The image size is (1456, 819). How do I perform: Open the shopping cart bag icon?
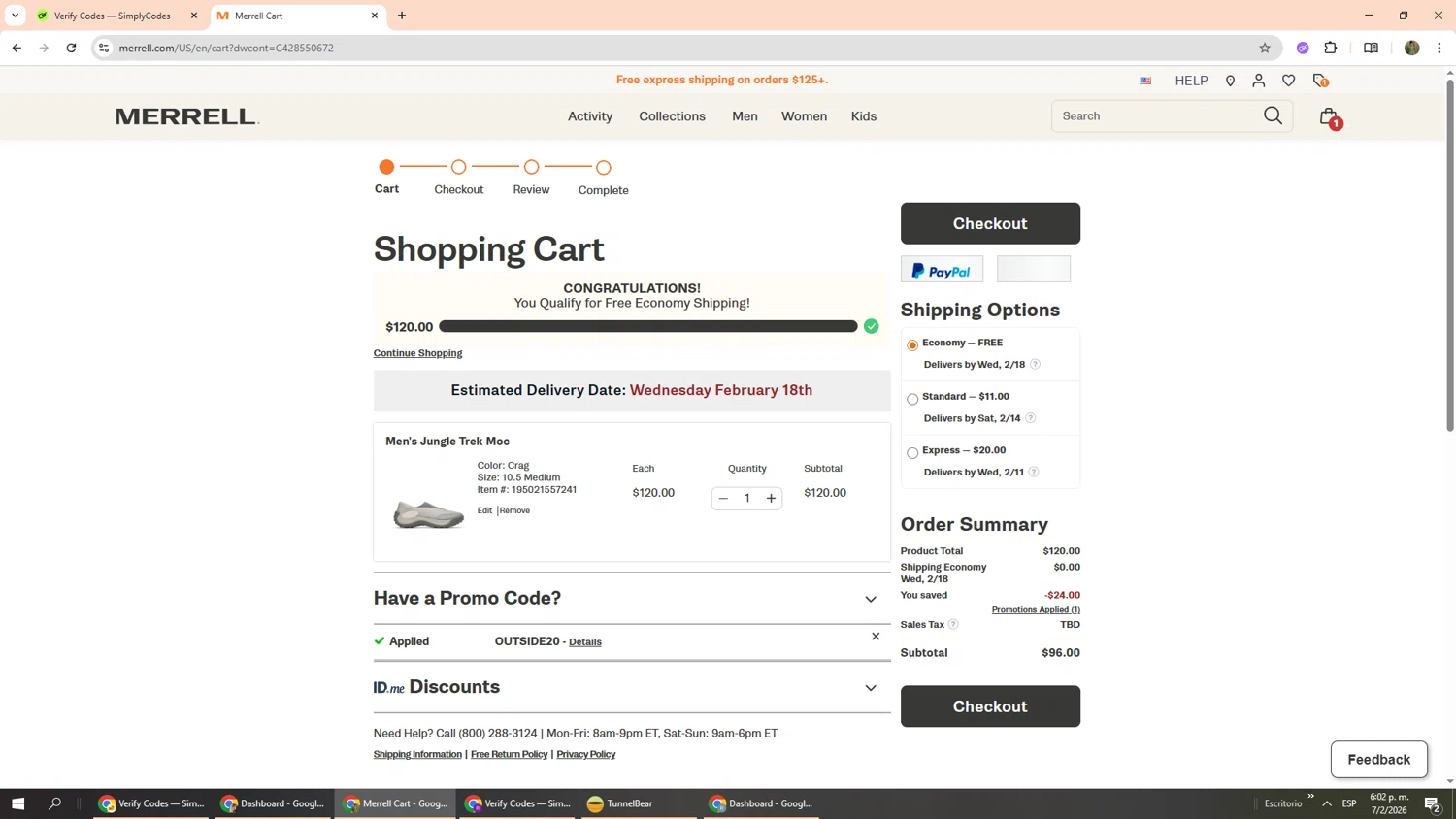click(1329, 116)
